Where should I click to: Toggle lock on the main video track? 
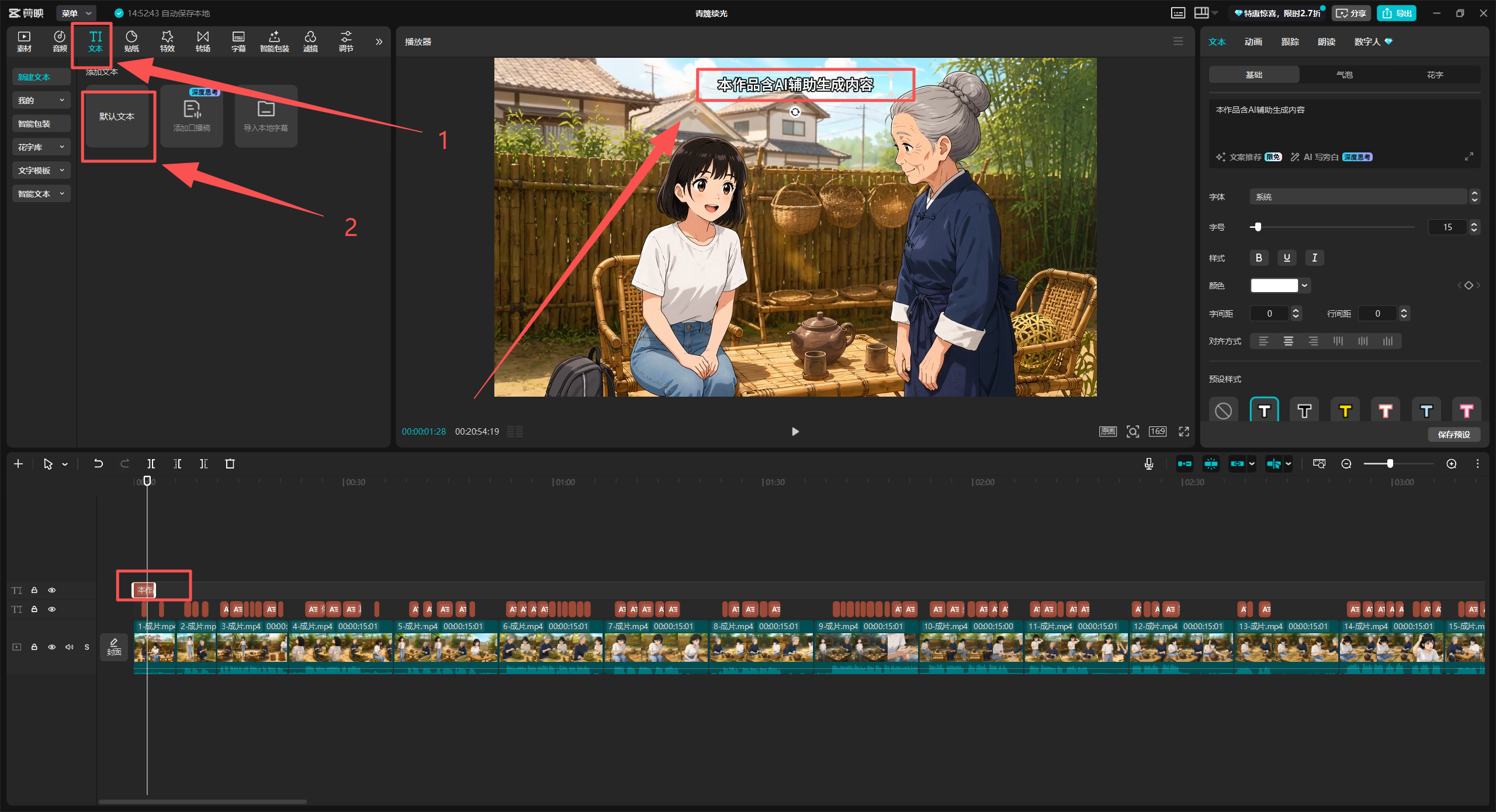34,647
